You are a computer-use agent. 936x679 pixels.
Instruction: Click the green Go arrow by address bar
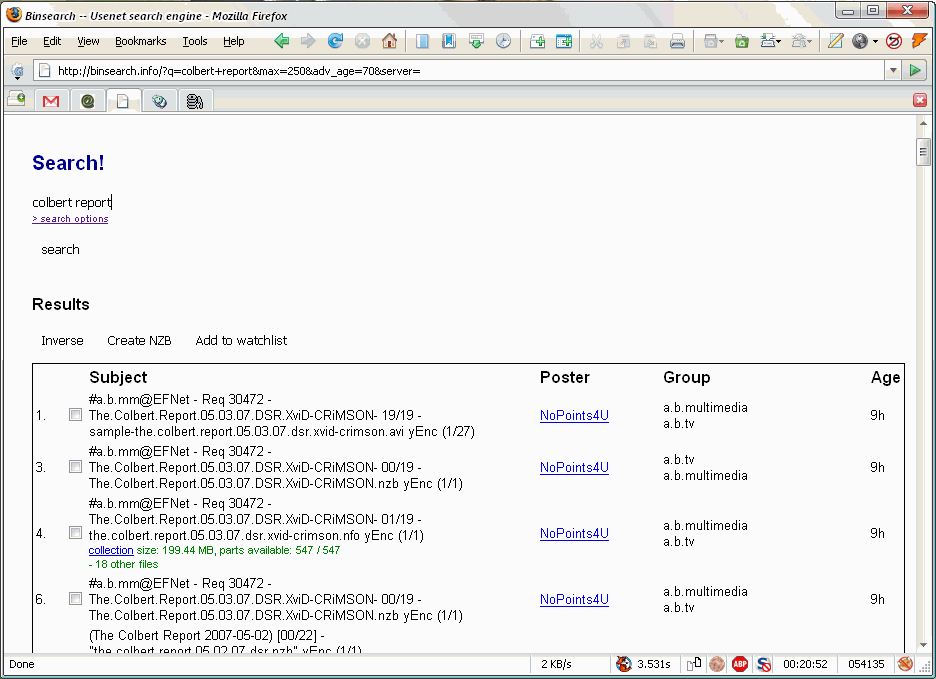point(915,70)
